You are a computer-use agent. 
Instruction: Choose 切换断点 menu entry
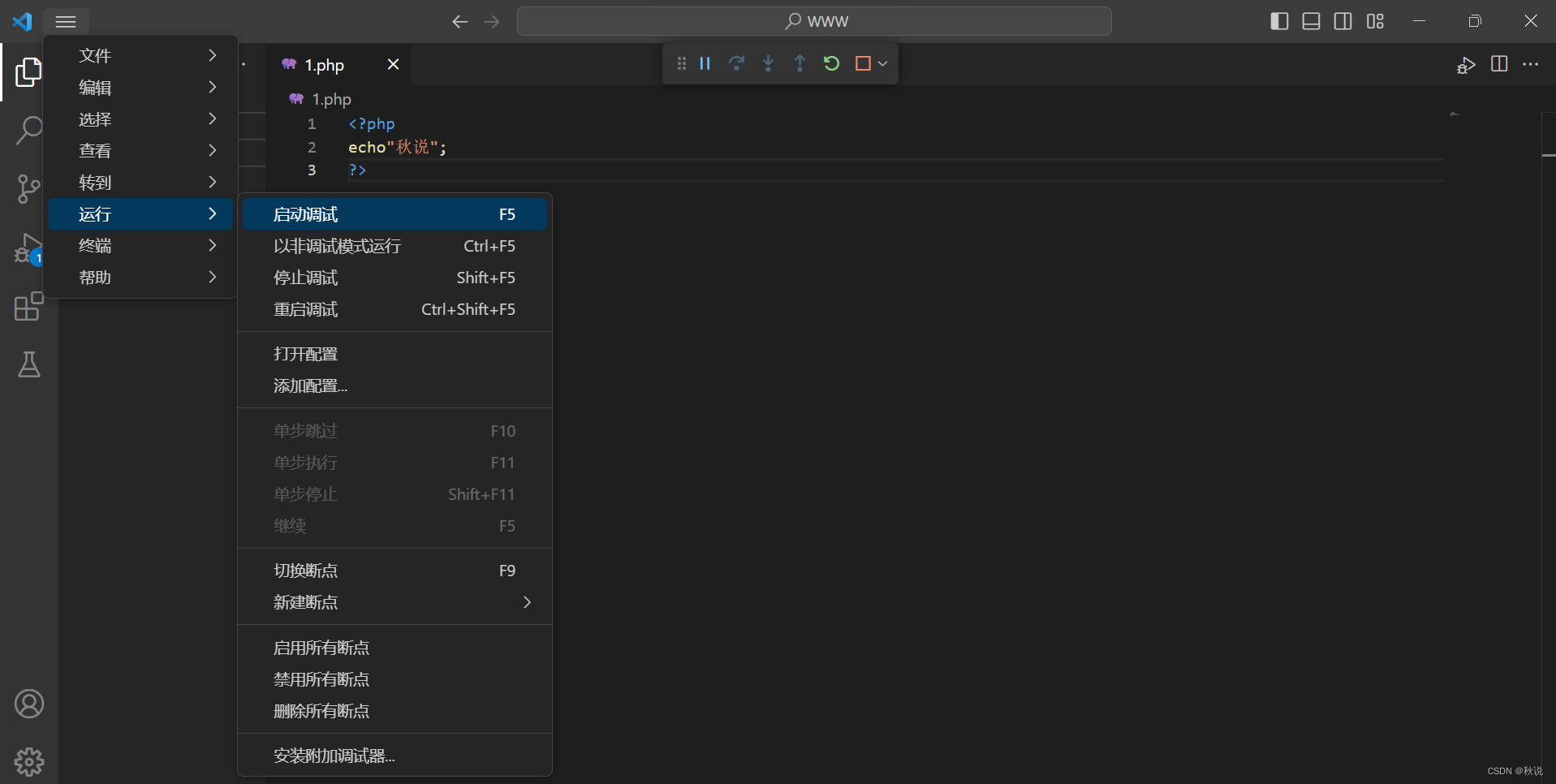pyautogui.click(x=394, y=571)
